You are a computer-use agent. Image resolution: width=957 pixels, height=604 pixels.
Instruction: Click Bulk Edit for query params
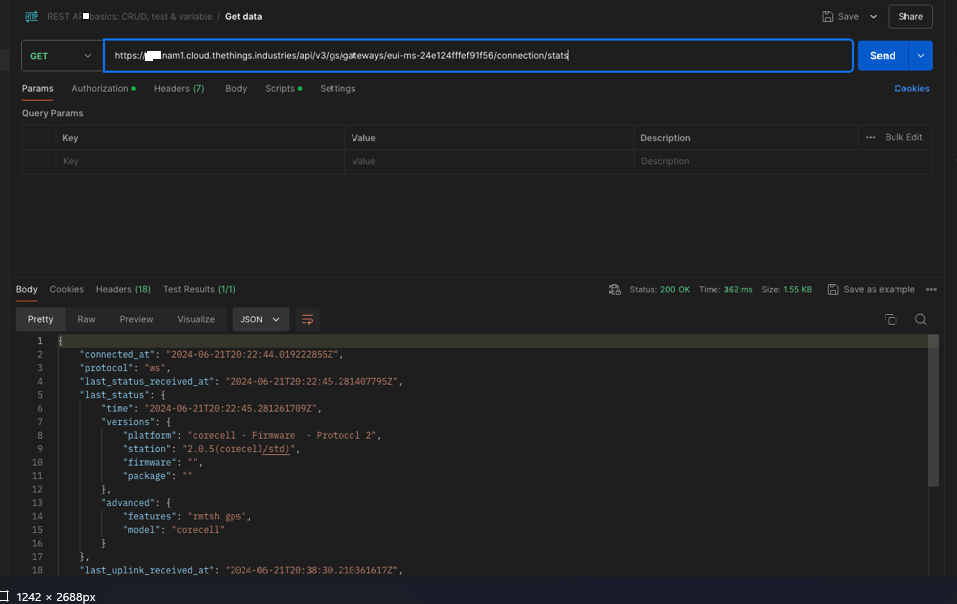pos(903,137)
